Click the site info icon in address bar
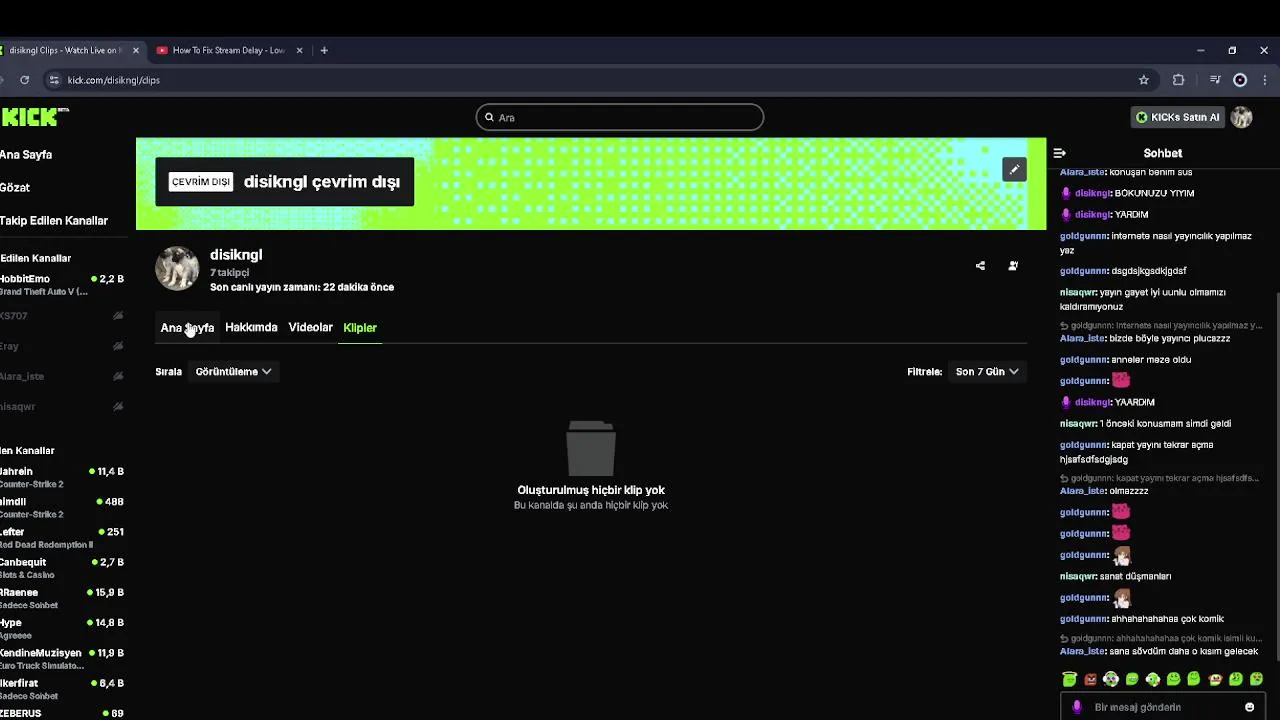The width and height of the screenshot is (1280, 720). (x=54, y=80)
